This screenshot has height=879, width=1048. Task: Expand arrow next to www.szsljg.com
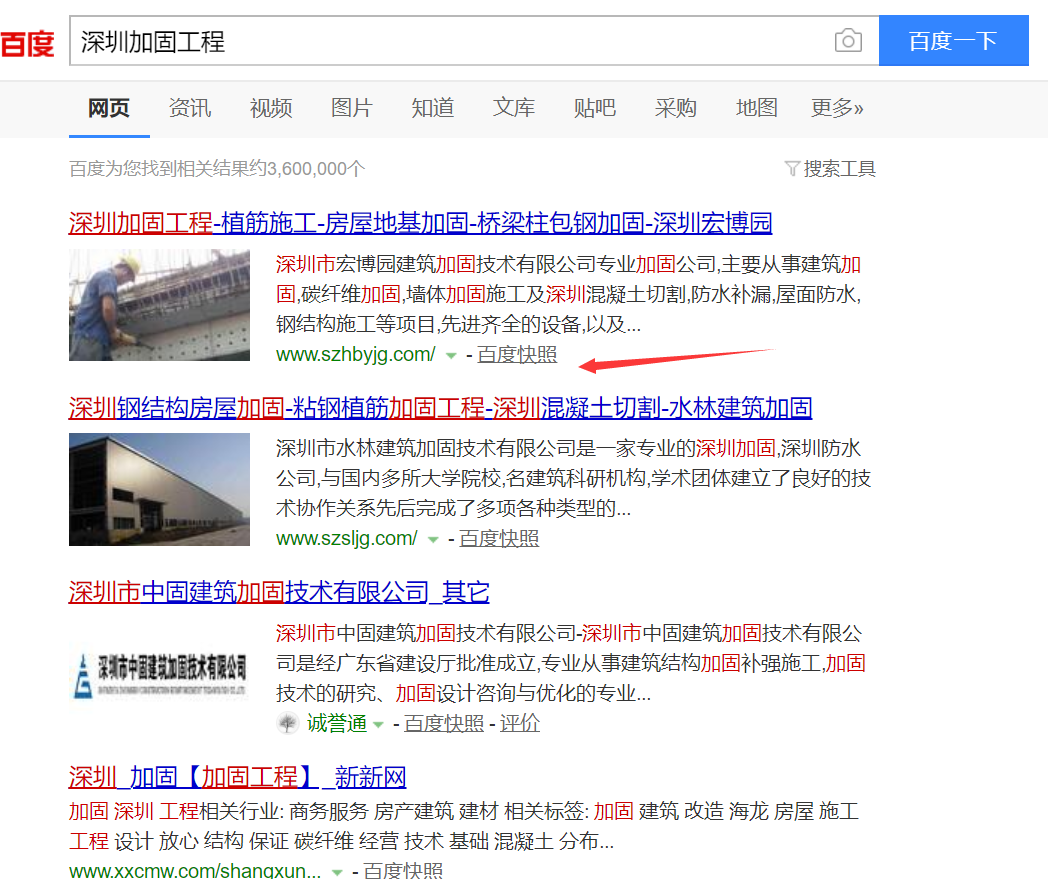pyautogui.click(x=433, y=539)
